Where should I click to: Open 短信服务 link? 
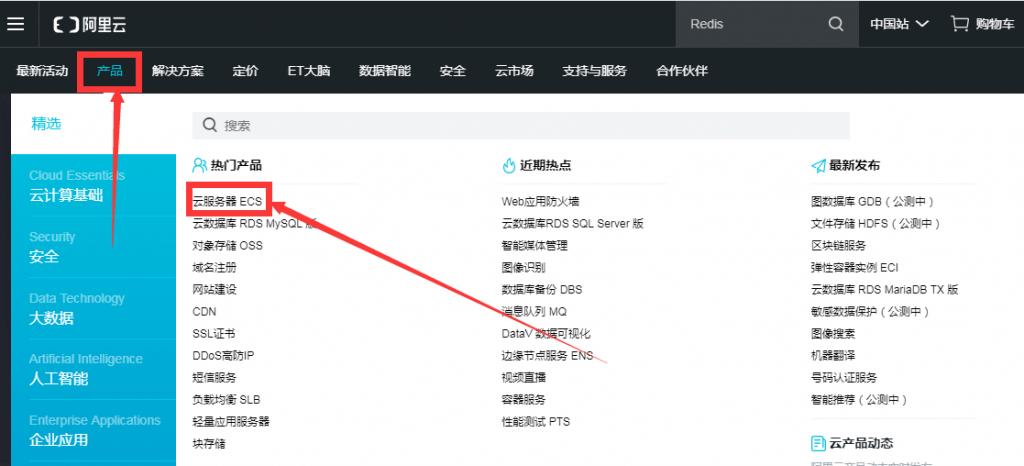tap(214, 378)
